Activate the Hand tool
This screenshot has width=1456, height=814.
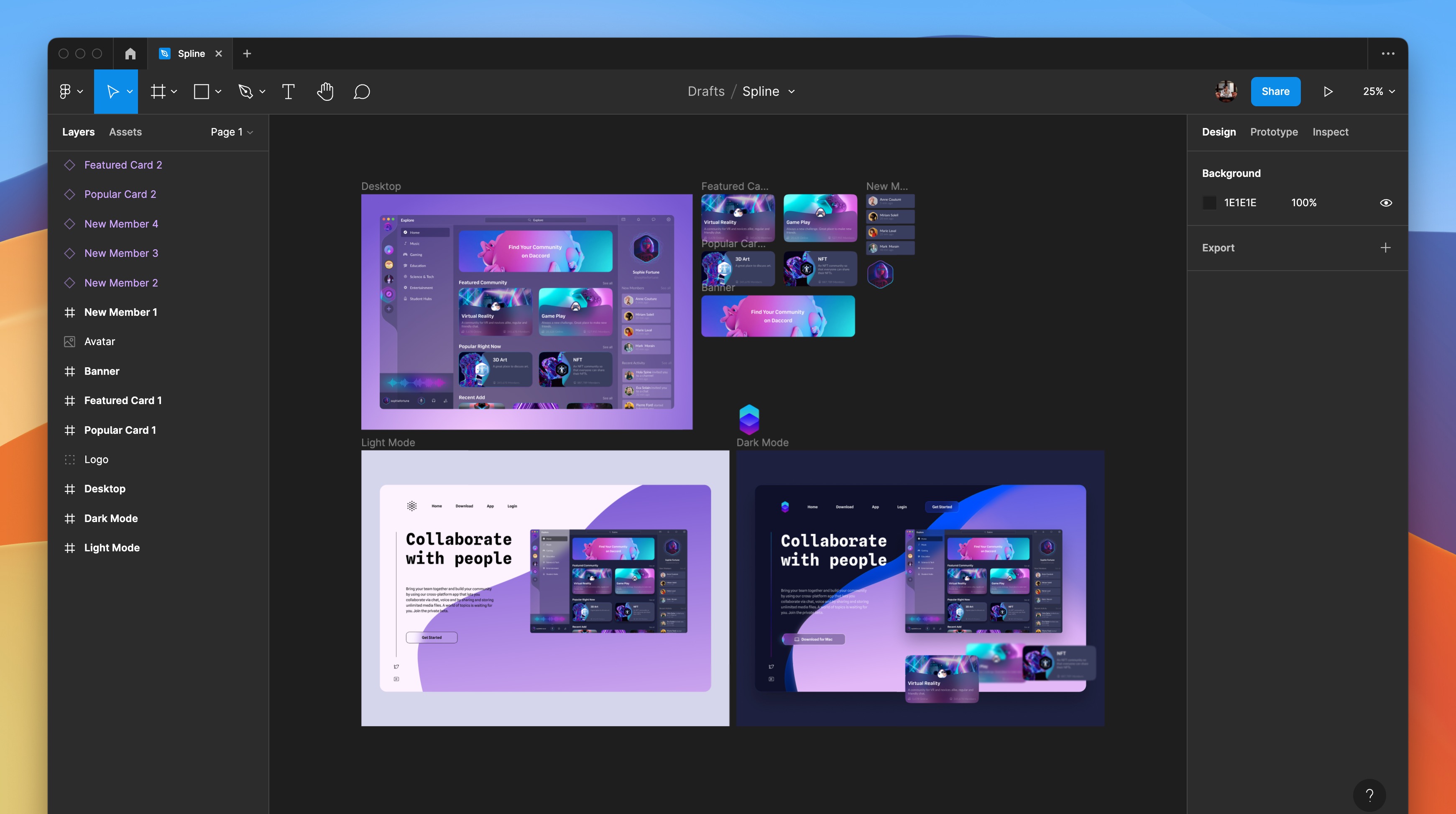click(x=325, y=92)
